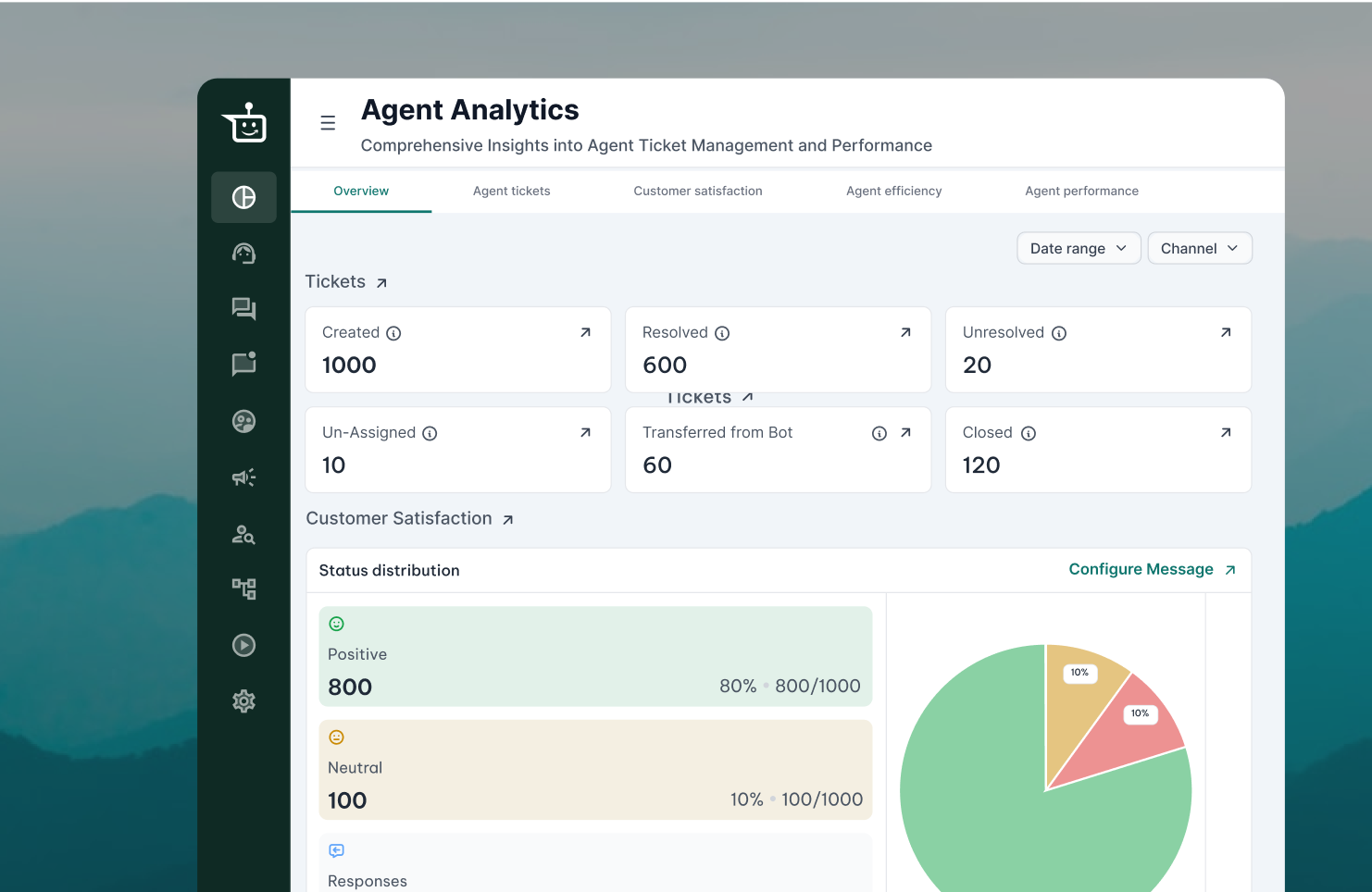Click the info icon next to Un-Assigned
This screenshot has height=892, width=1372.
pyautogui.click(x=430, y=433)
